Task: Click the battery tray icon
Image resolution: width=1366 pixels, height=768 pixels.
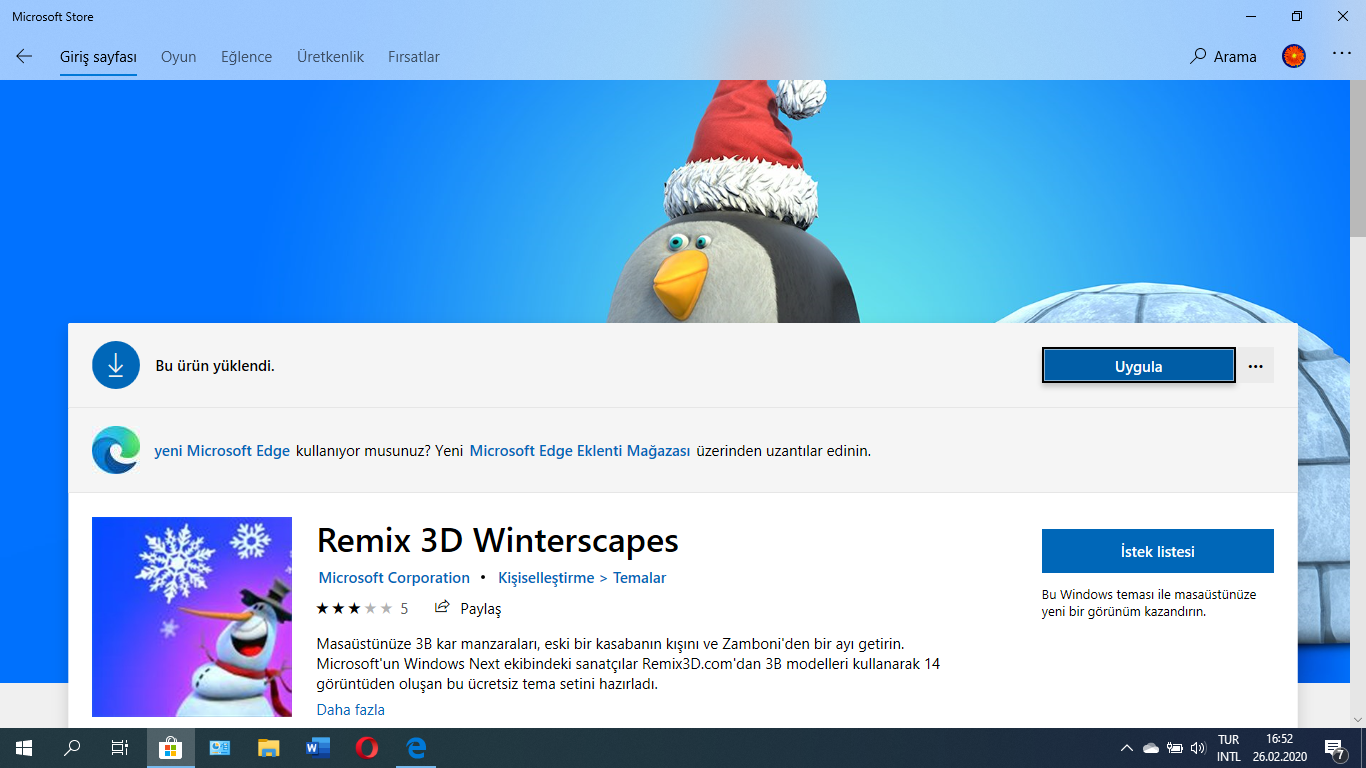Action: tap(1175, 748)
